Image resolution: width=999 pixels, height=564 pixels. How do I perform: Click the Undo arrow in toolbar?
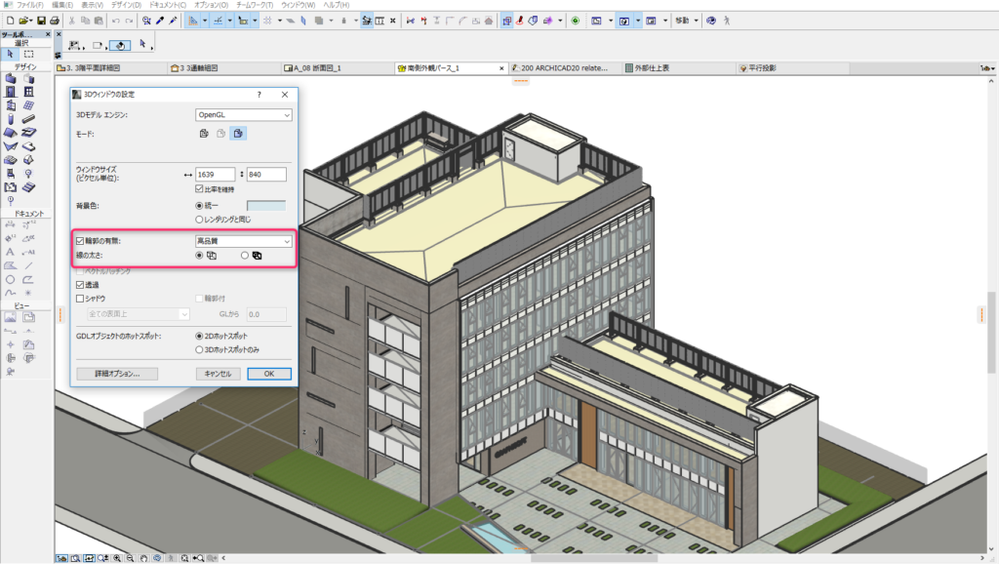coord(116,20)
